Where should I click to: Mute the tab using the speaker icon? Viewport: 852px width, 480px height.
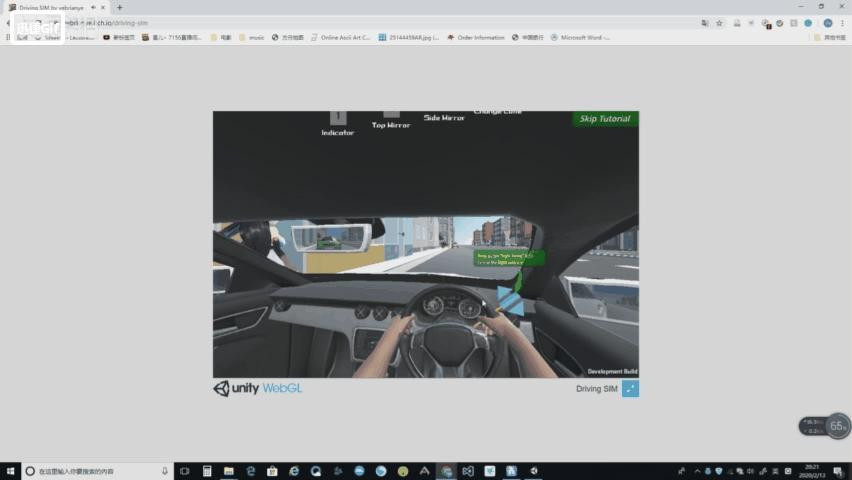click(93, 8)
